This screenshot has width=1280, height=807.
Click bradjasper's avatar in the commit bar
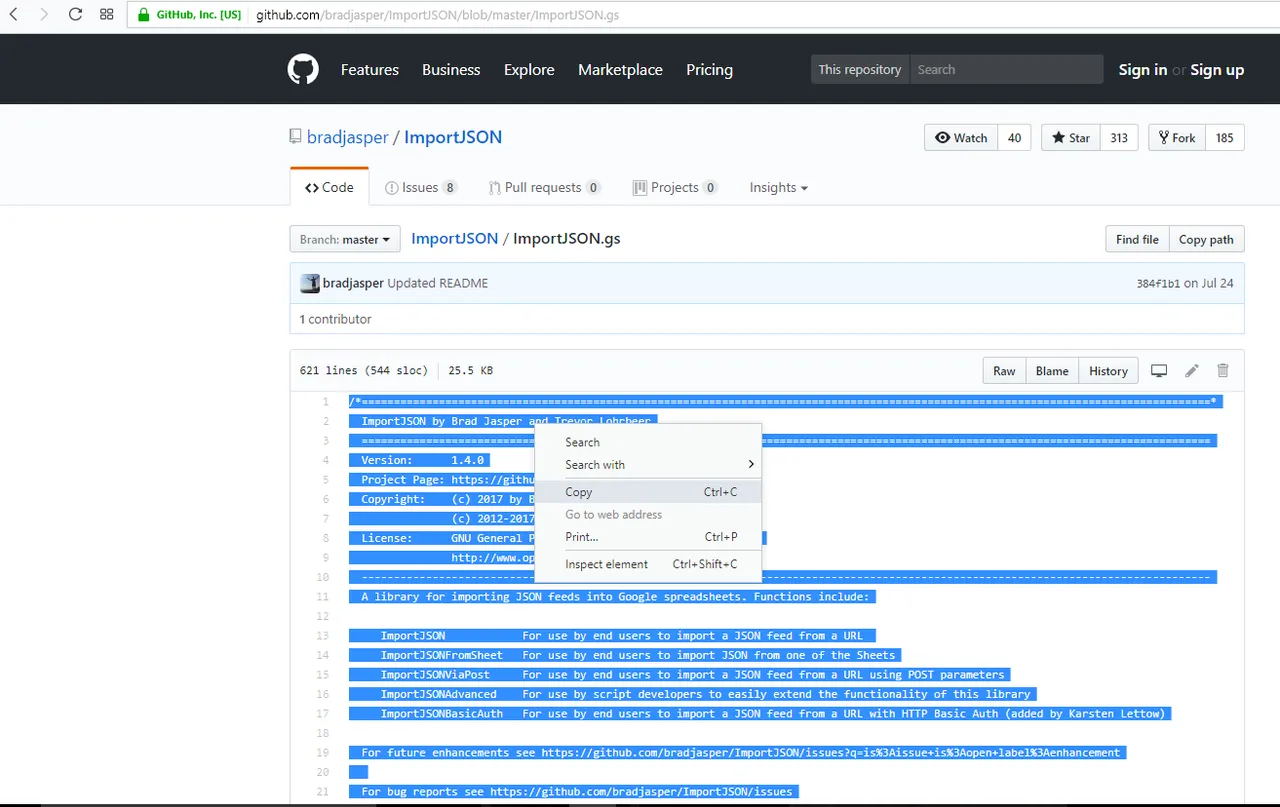coord(310,283)
